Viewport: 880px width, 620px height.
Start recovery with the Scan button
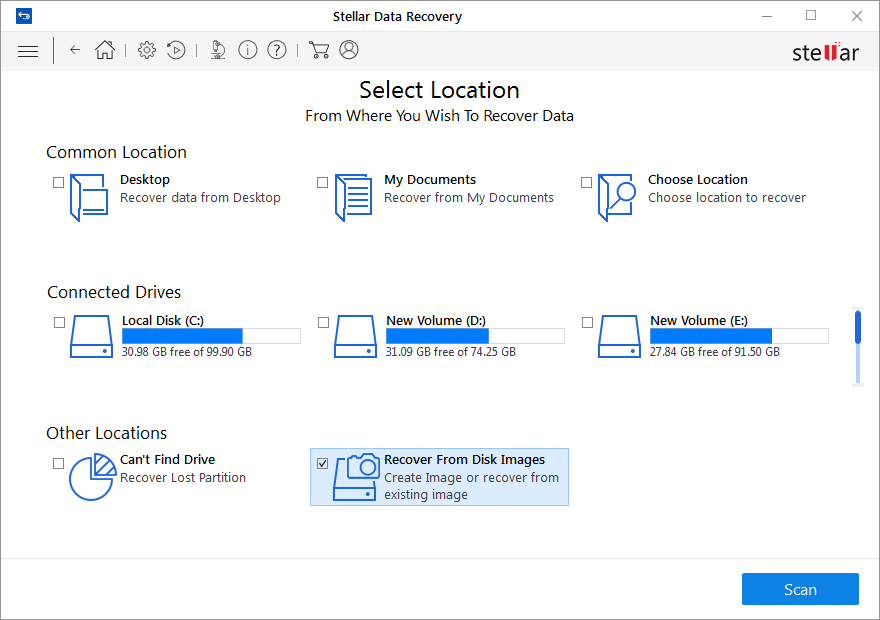[x=800, y=589]
